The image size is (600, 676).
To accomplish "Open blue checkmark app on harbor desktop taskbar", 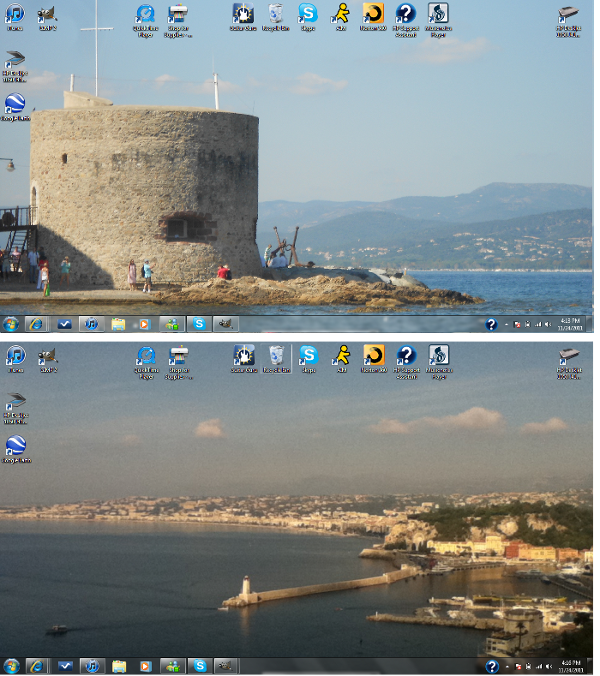I will tap(65, 667).
